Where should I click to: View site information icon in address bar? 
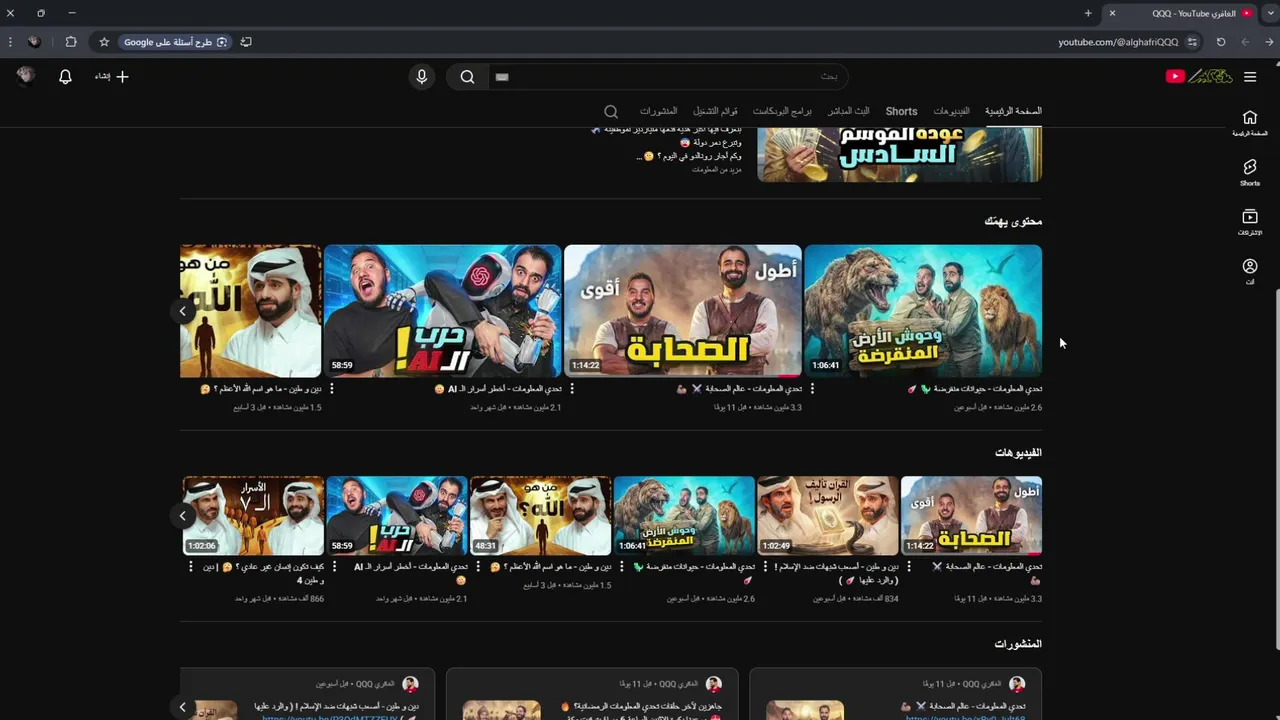point(1192,42)
